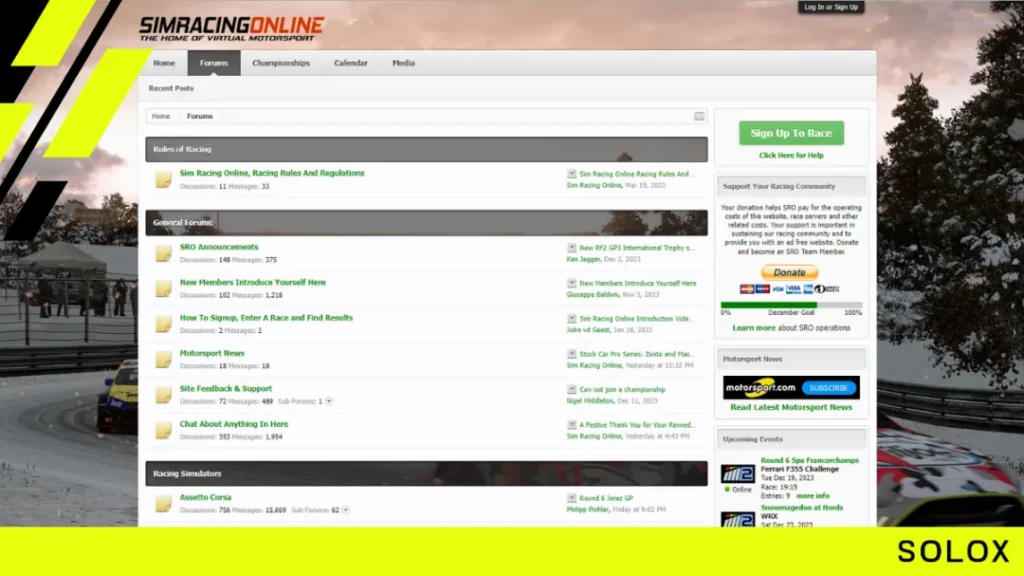
Task: Open the Media tab
Action: 403,63
